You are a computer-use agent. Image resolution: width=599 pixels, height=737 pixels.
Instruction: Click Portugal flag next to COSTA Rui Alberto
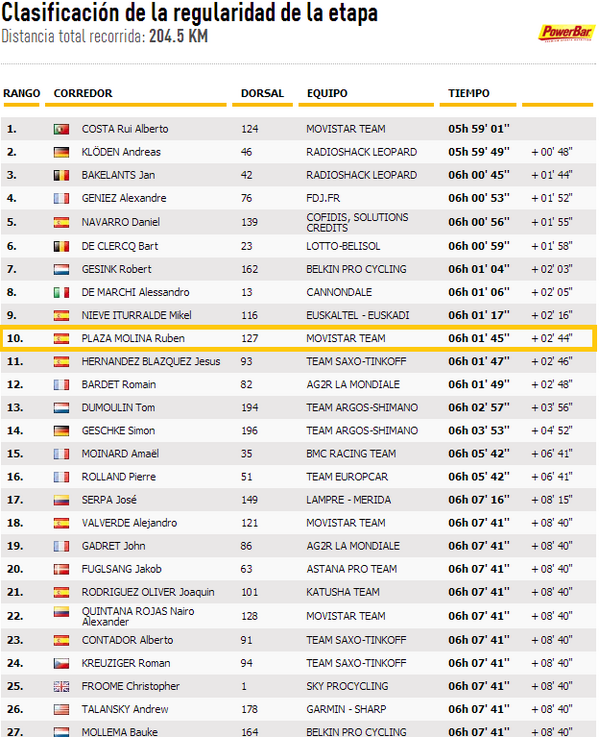click(x=61, y=129)
